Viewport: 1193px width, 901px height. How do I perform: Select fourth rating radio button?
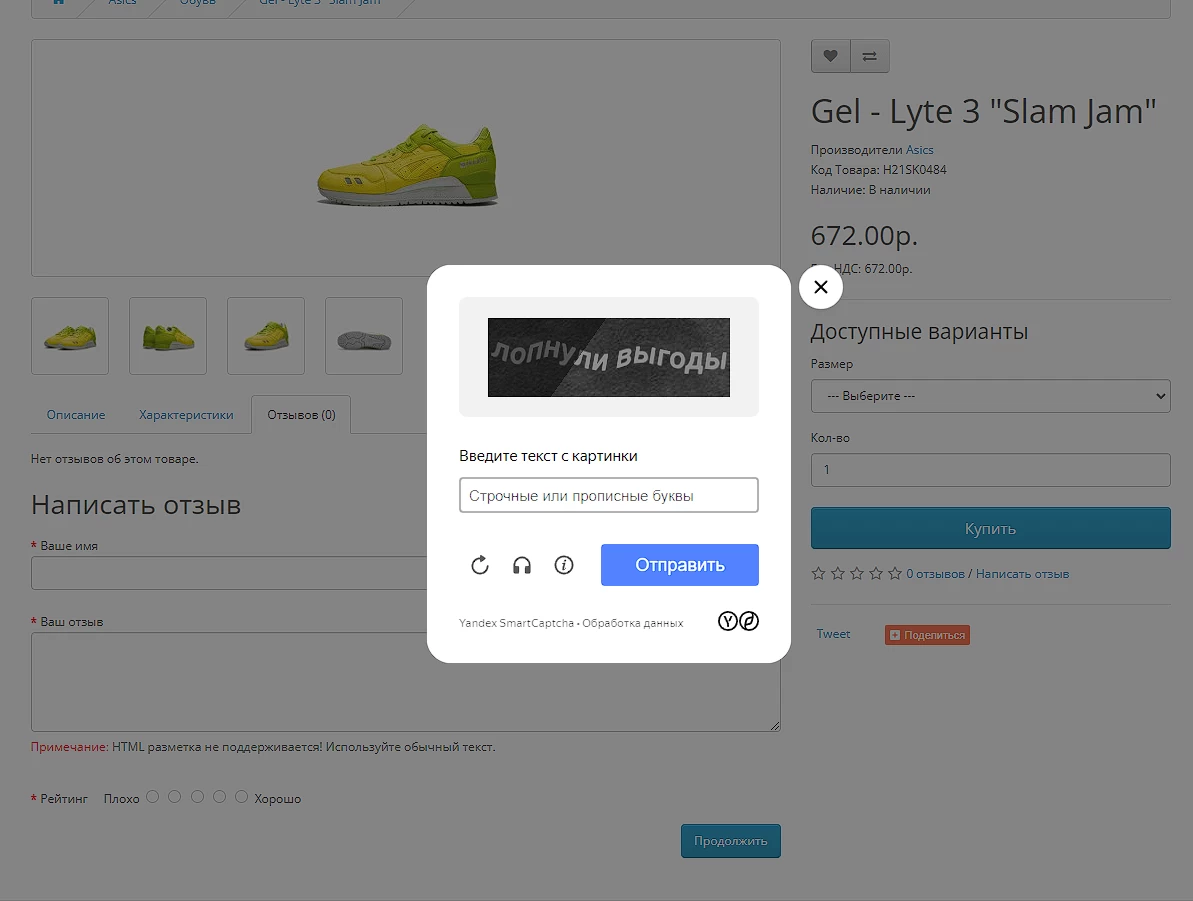tap(219, 796)
